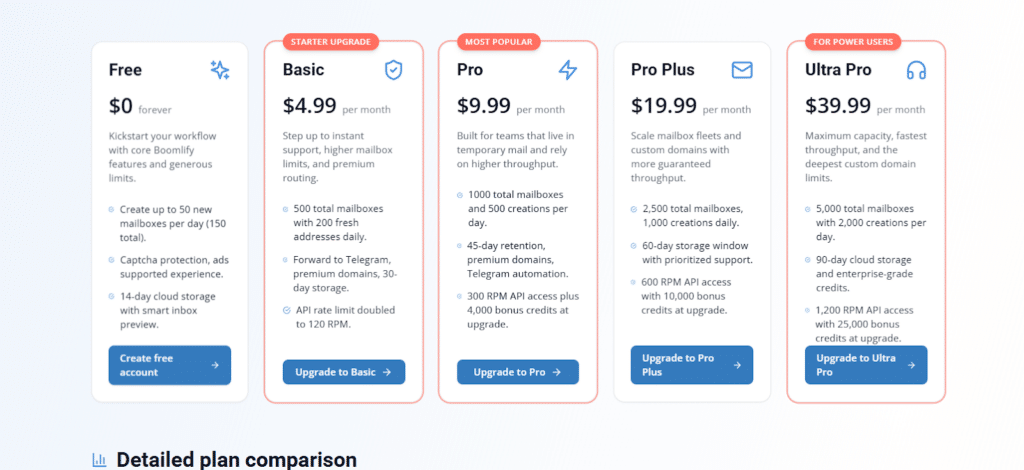1024x470 pixels.
Task: Click the Detailed plan comparison heading
Action: click(236, 460)
